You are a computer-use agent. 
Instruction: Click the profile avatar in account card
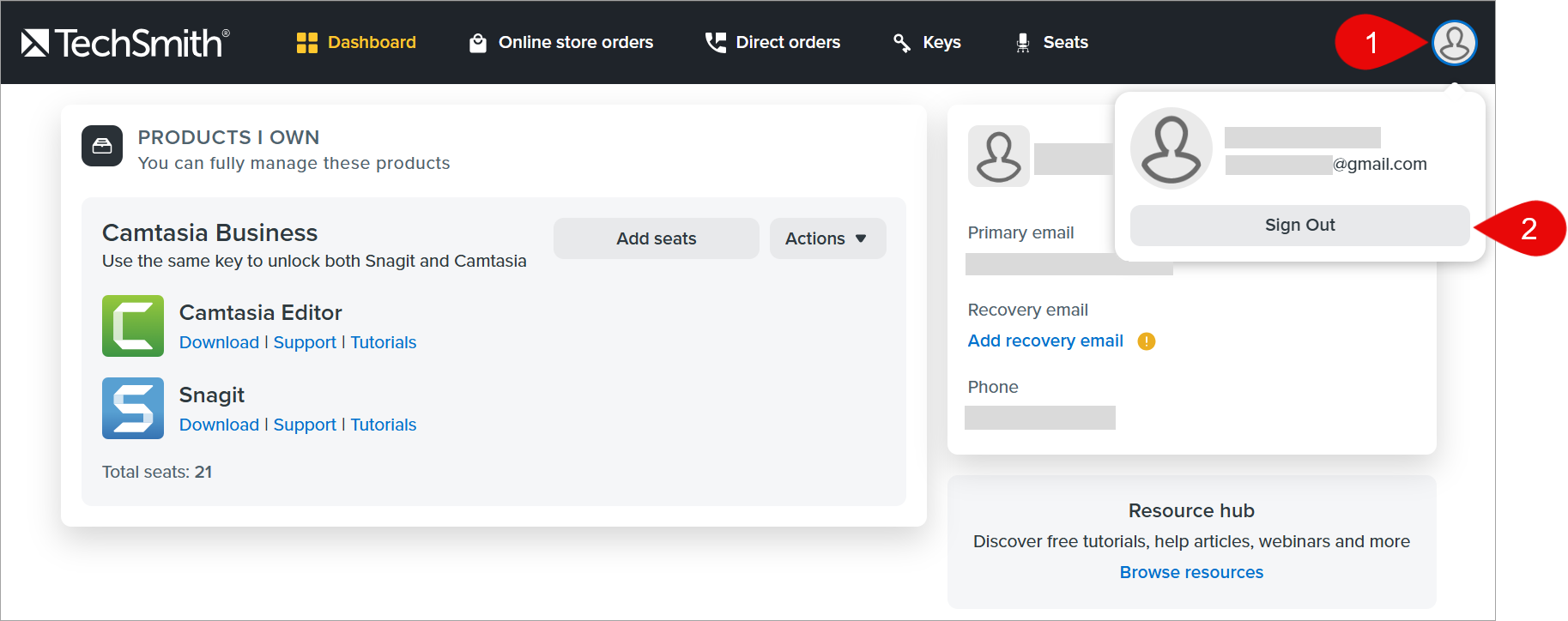pyautogui.click(x=999, y=156)
